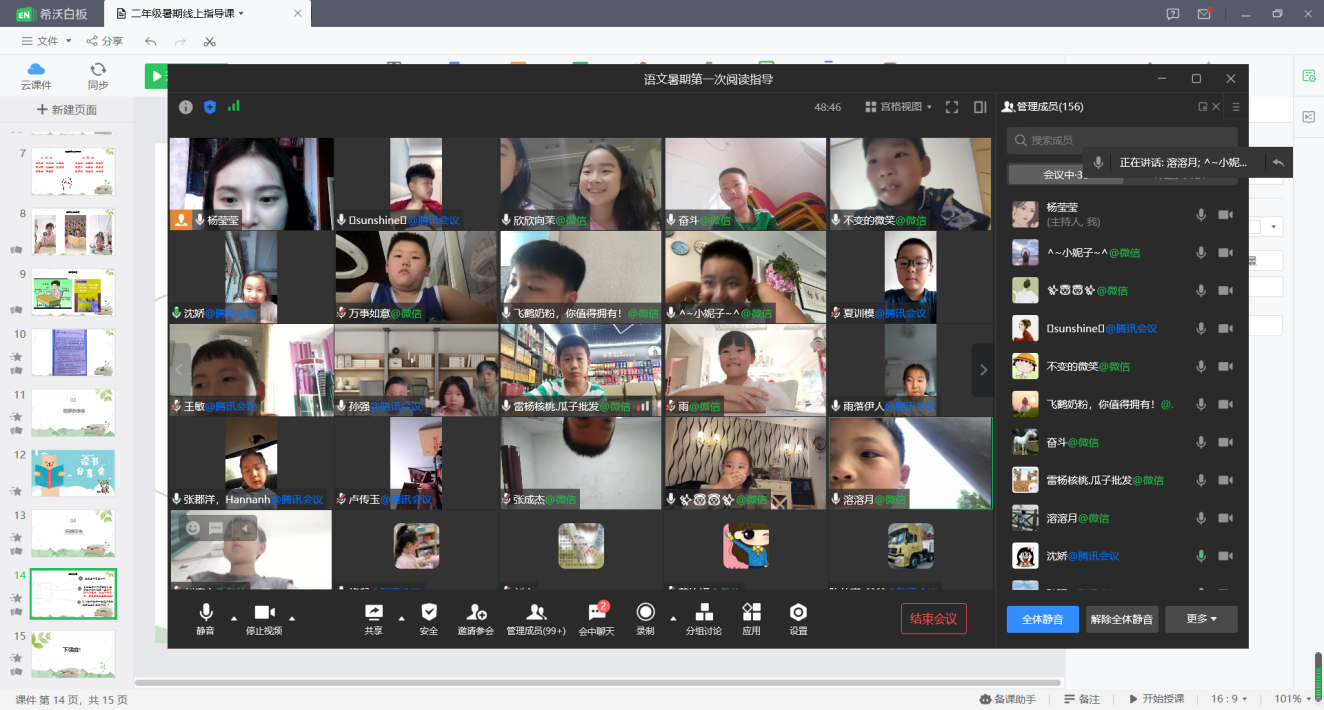Click 开始授课 in the status bar
The width and height of the screenshot is (1324, 710).
(1156, 699)
